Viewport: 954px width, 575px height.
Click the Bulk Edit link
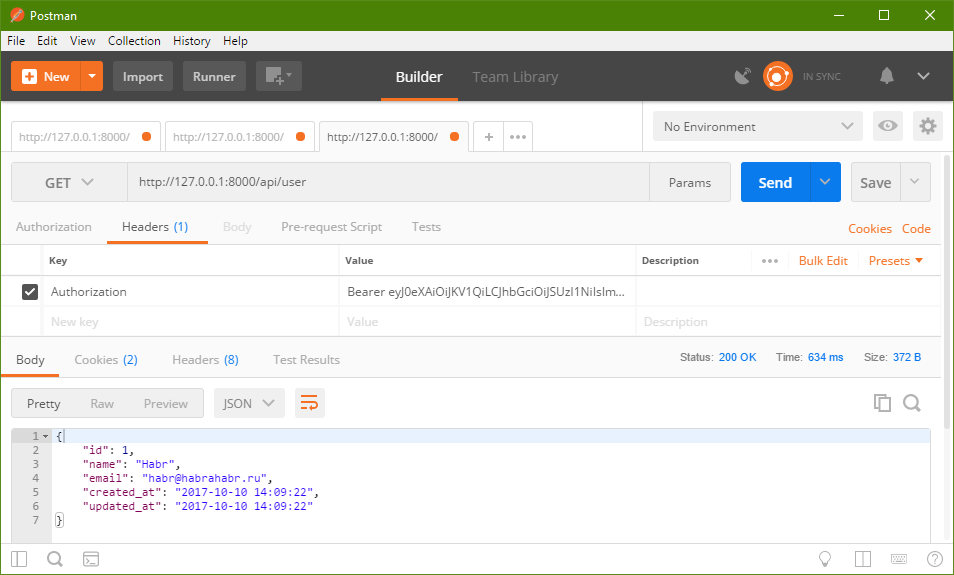click(x=823, y=260)
